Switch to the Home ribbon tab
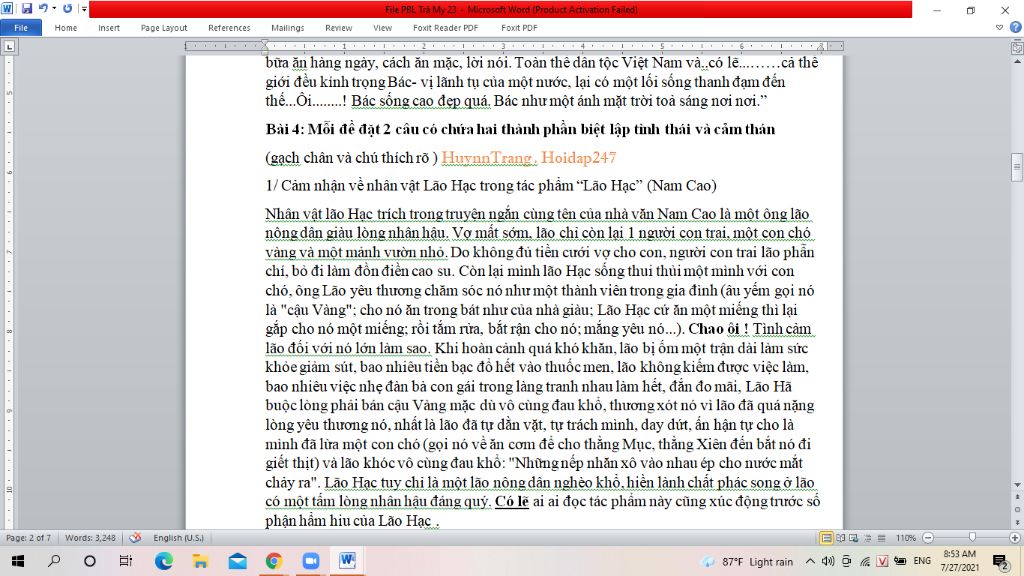Viewport: 1024px width, 576px height. pyautogui.click(x=66, y=28)
